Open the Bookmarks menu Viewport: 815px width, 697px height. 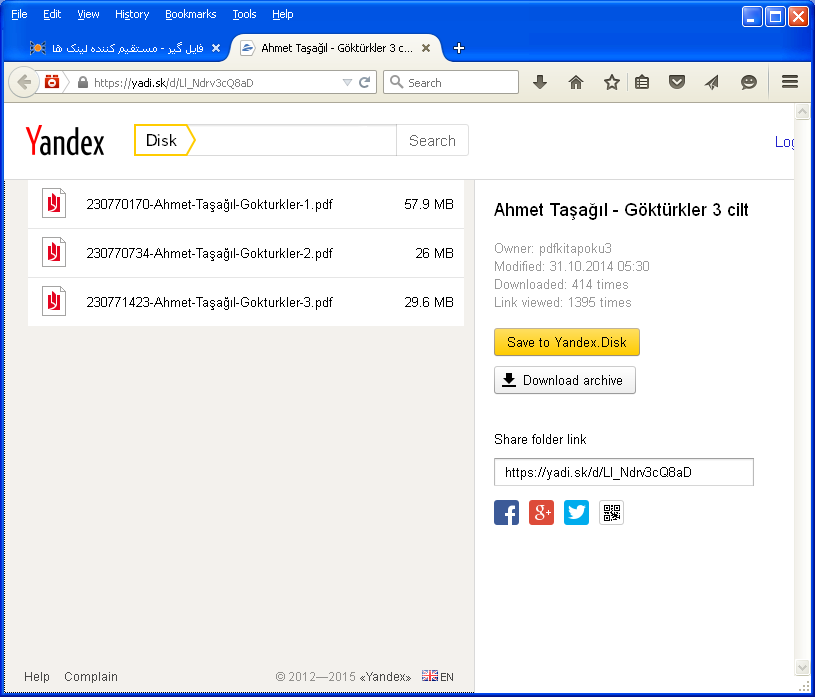(190, 15)
